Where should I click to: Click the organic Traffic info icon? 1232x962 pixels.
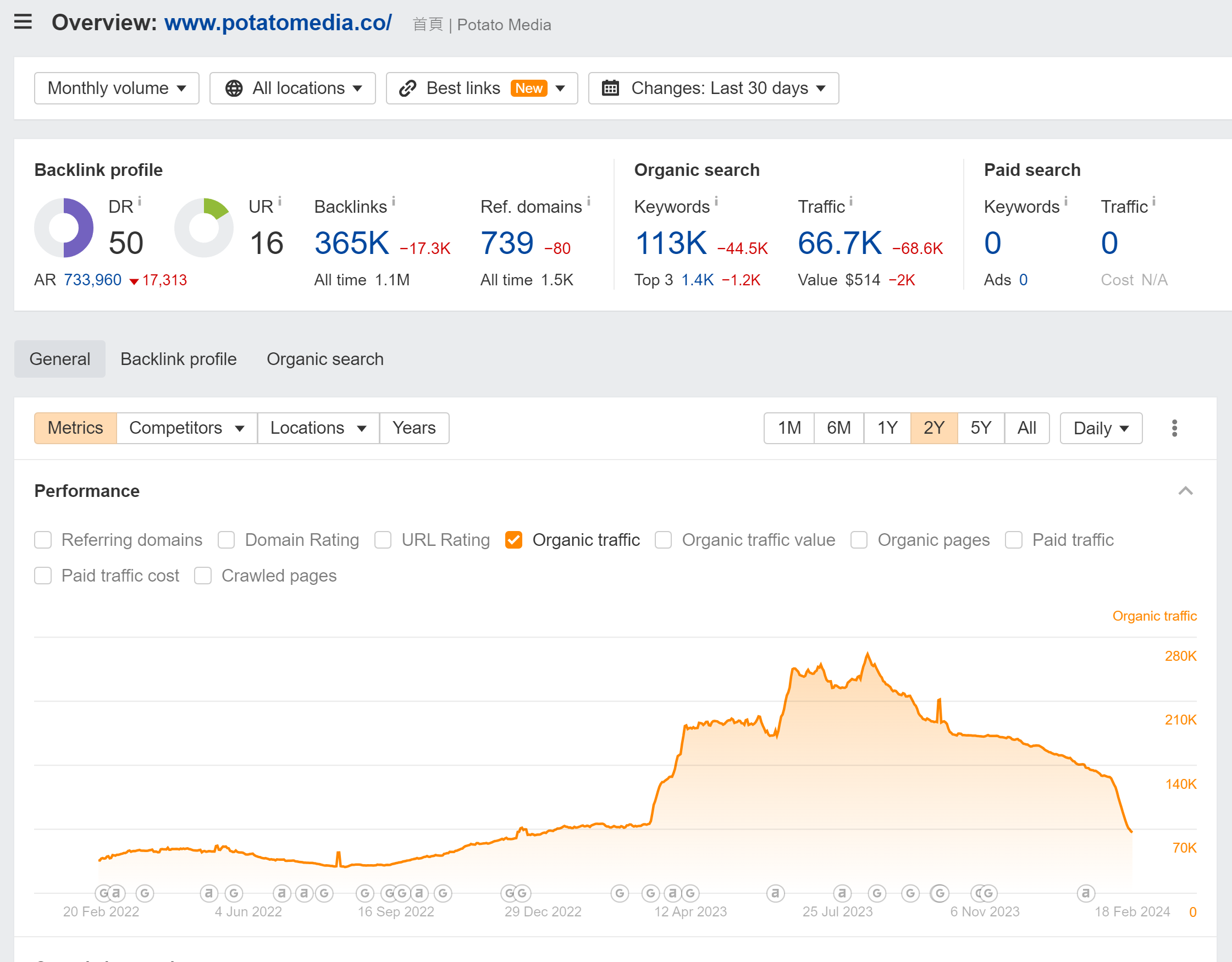point(850,201)
